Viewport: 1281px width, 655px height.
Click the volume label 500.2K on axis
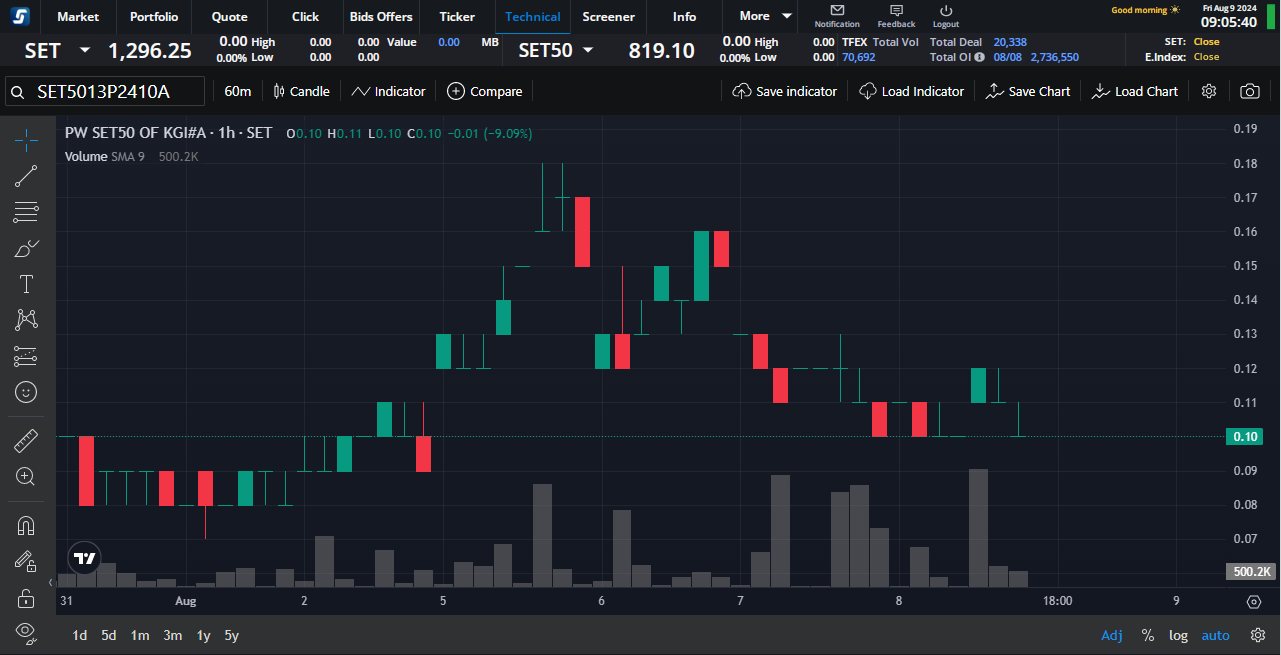click(x=1250, y=572)
